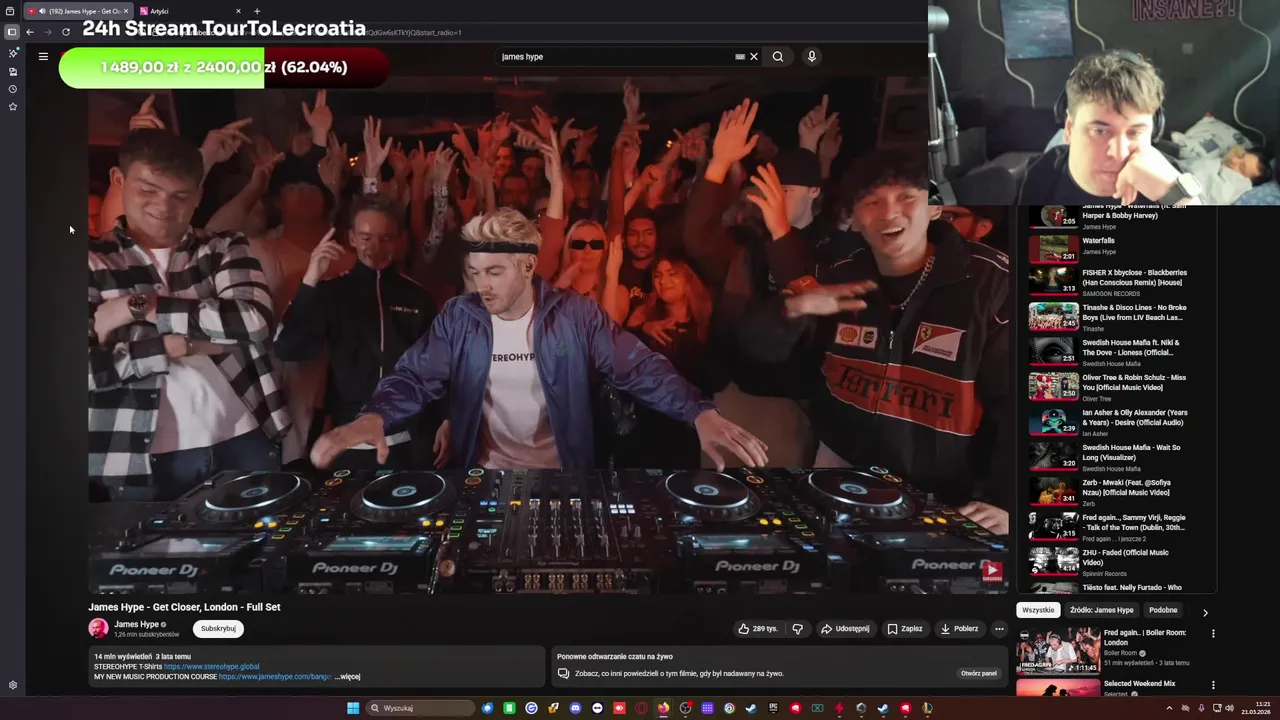
Task: Click the YouTube video player frame
Action: pos(548,335)
